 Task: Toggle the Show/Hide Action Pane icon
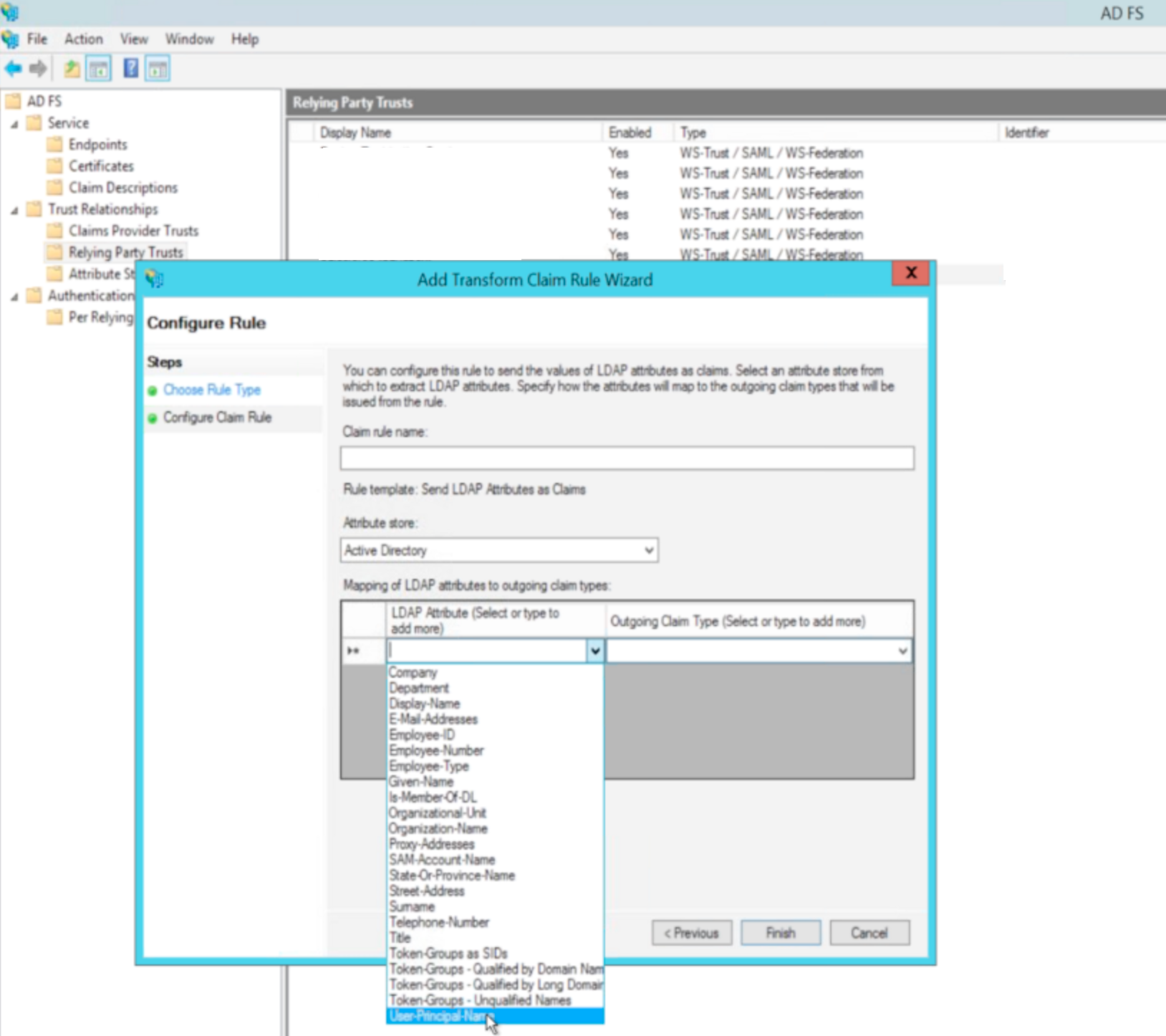158,69
